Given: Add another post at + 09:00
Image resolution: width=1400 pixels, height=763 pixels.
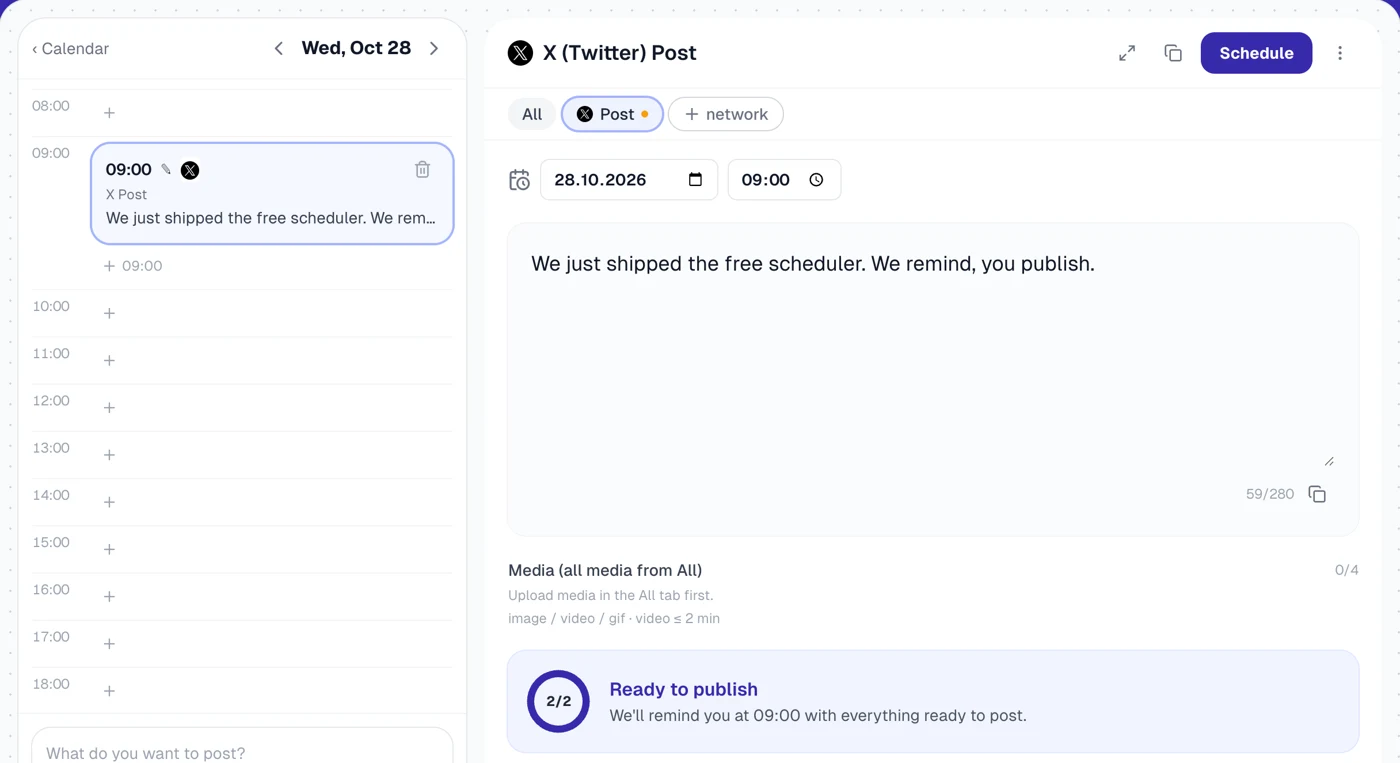Looking at the screenshot, I should 133,266.
